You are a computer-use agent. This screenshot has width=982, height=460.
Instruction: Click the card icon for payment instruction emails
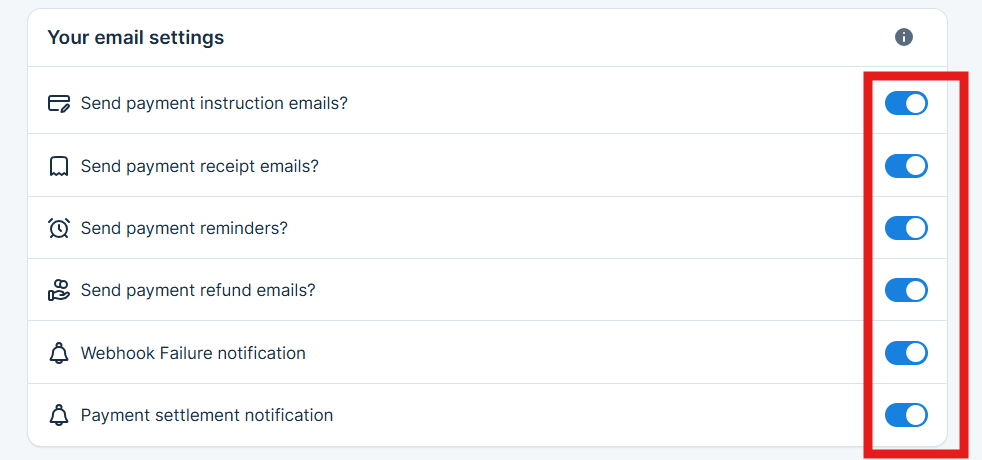pyautogui.click(x=59, y=103)
